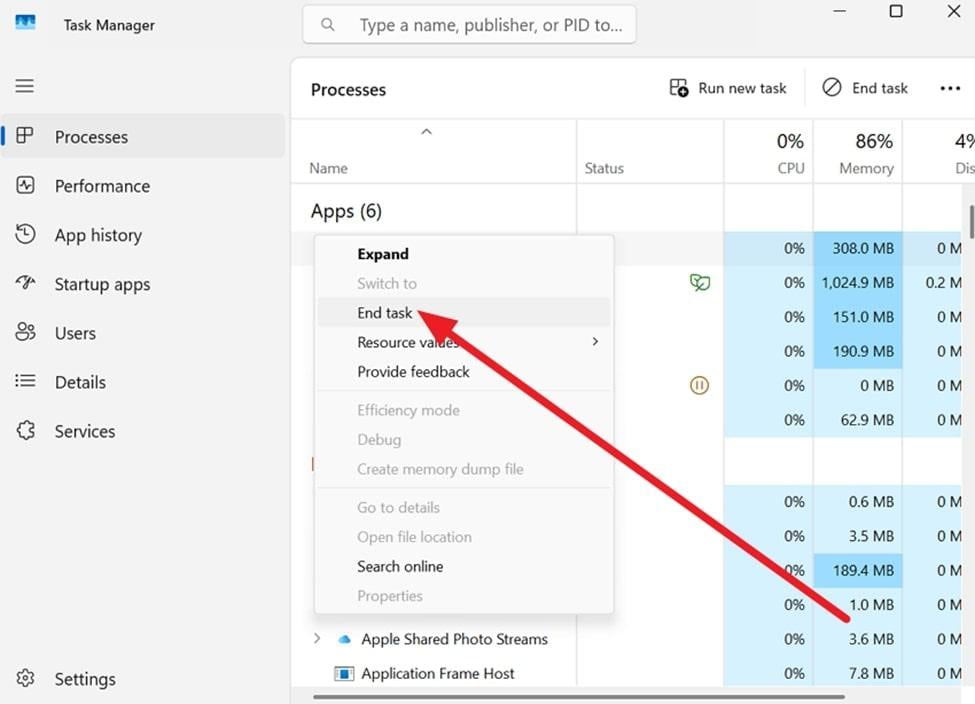Click the Run new task button

tap(728, 88)
